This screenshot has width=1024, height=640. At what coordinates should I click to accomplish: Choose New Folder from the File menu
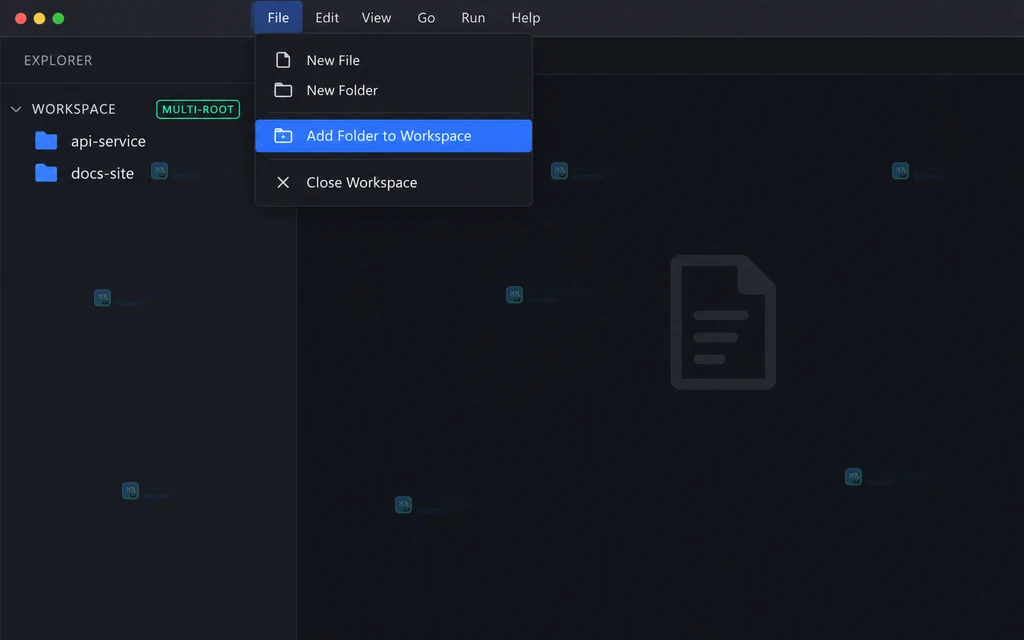click(393, 90)
